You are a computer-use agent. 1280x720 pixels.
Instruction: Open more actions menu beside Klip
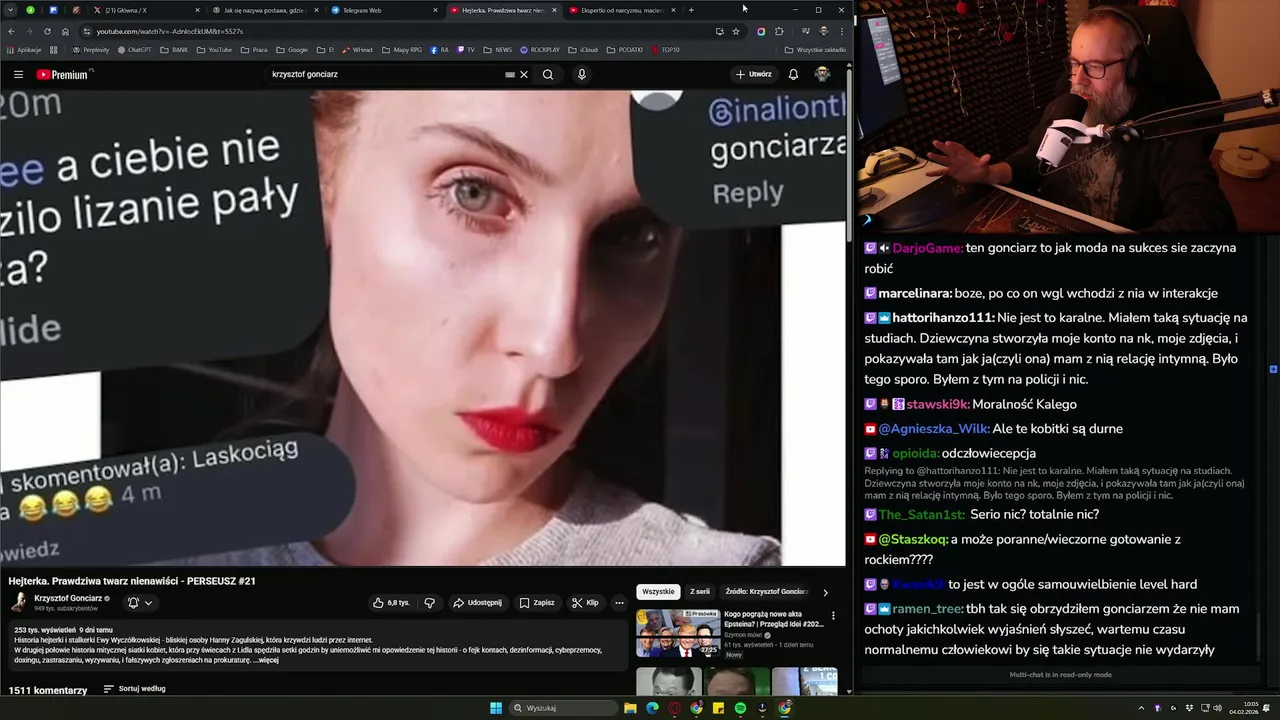619,603
